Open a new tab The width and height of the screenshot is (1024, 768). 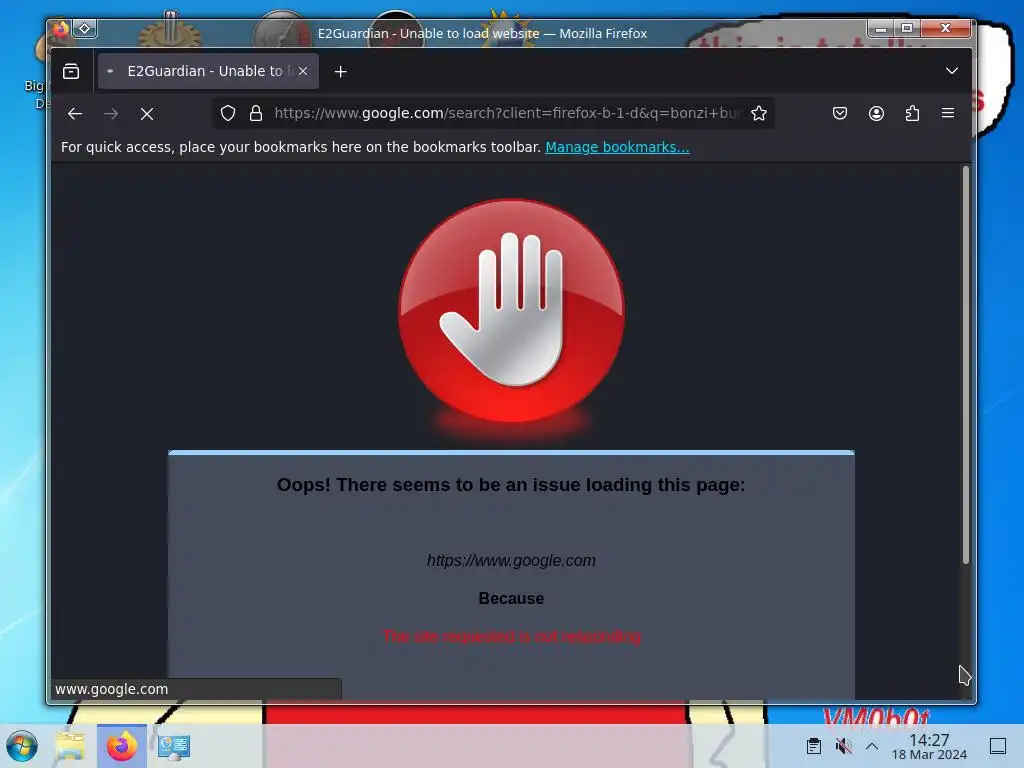click(340, 71)
